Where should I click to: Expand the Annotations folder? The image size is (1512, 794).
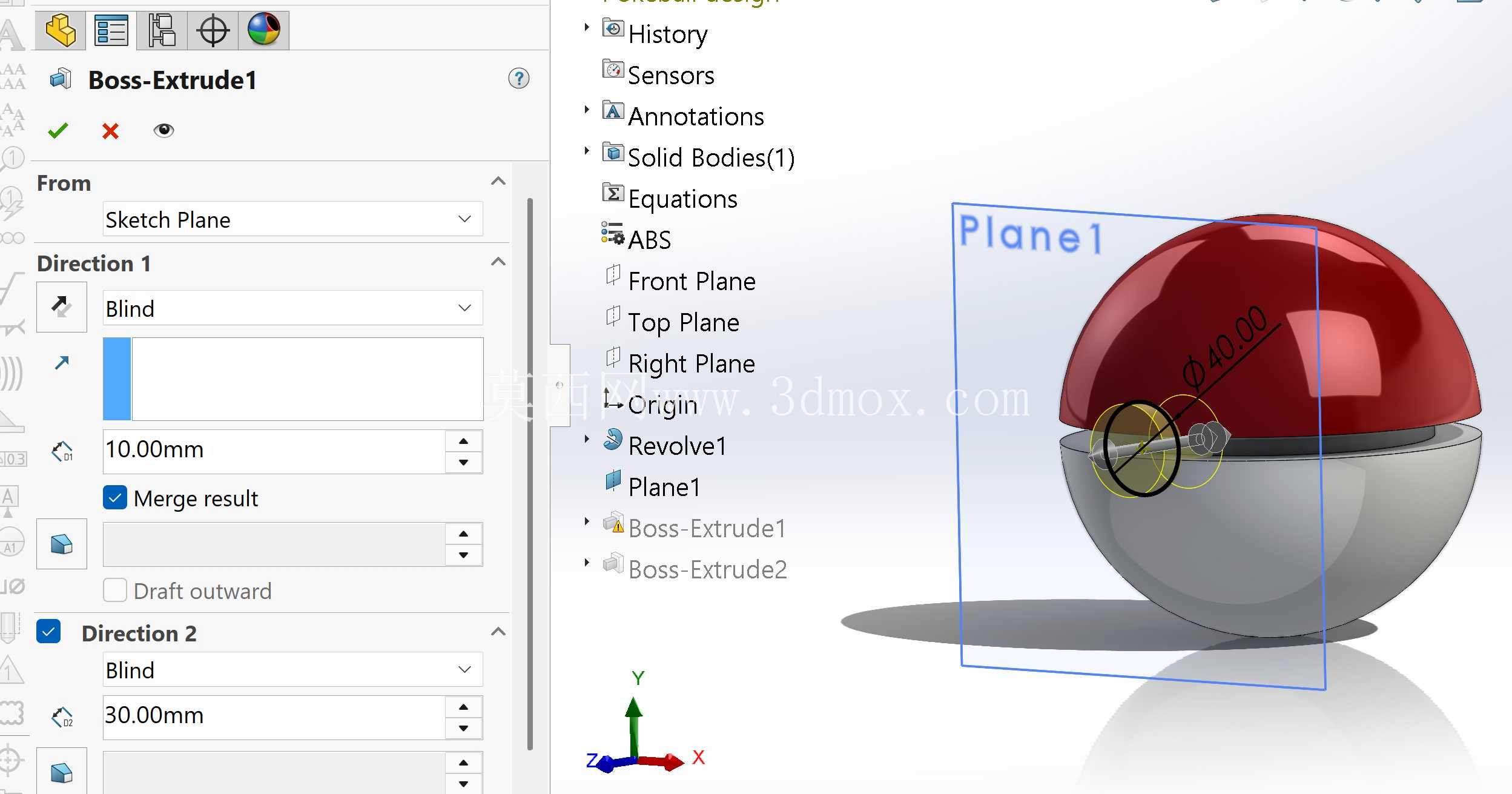[x=587, y=110]
